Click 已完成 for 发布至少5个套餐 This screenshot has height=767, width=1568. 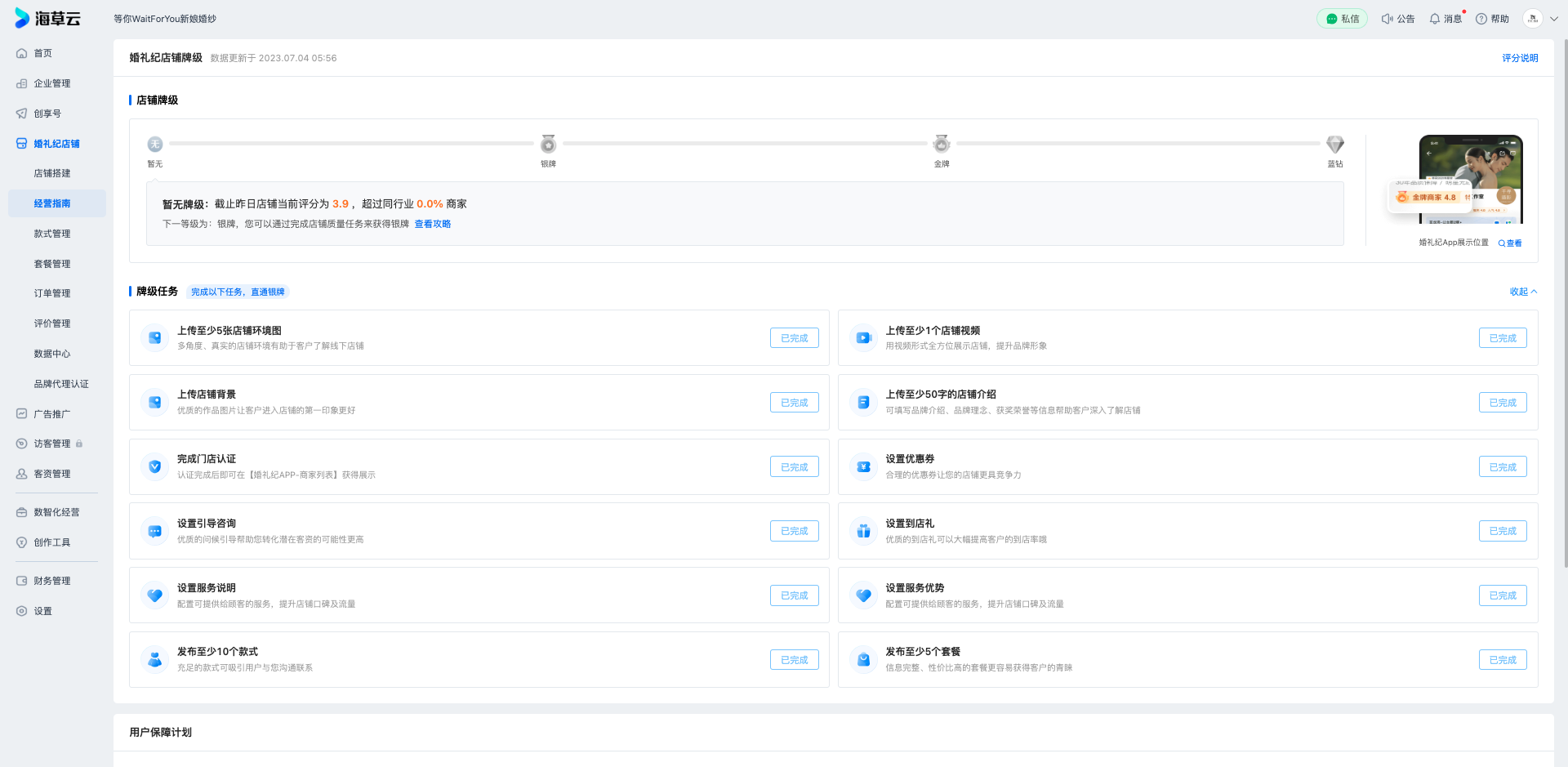pyautogui.click(x=1503, y=660)
